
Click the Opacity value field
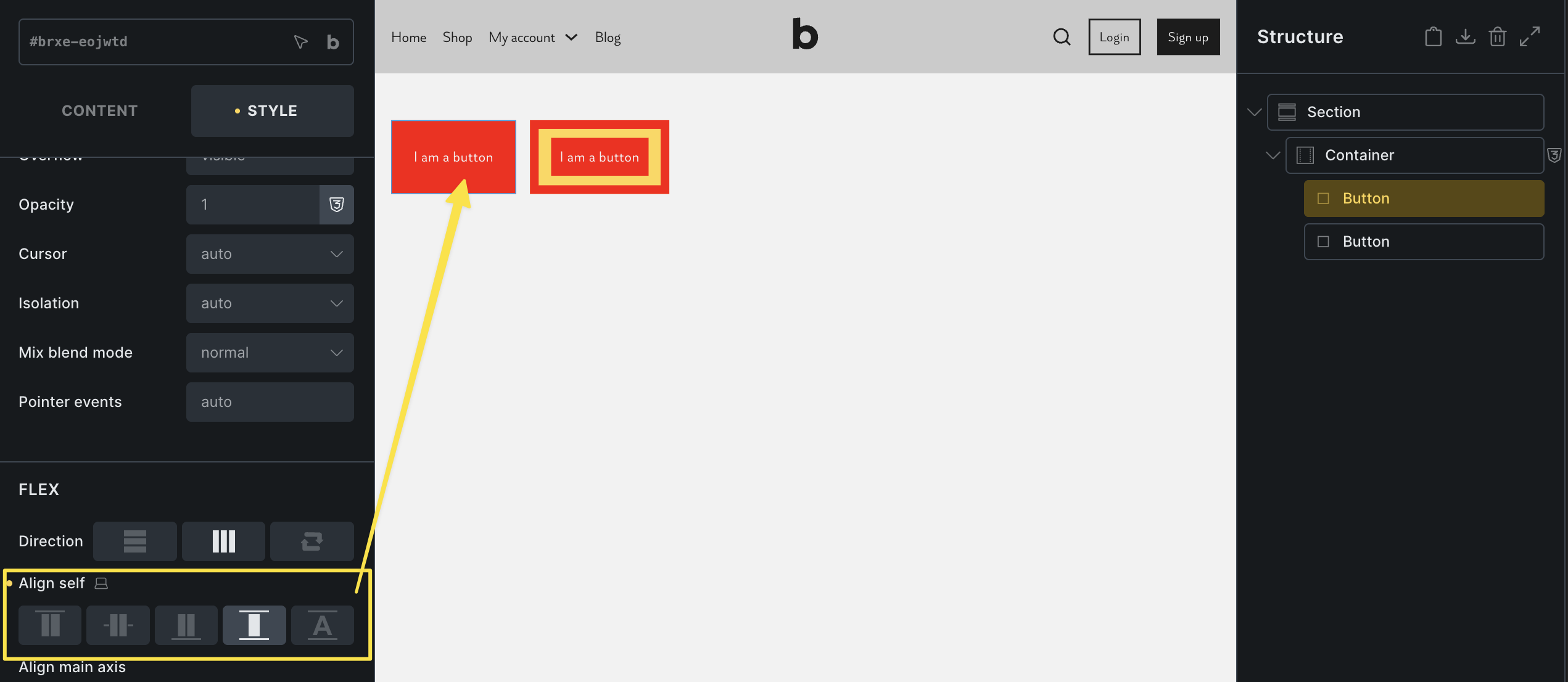pyautogui.click(x=253, y=205)
